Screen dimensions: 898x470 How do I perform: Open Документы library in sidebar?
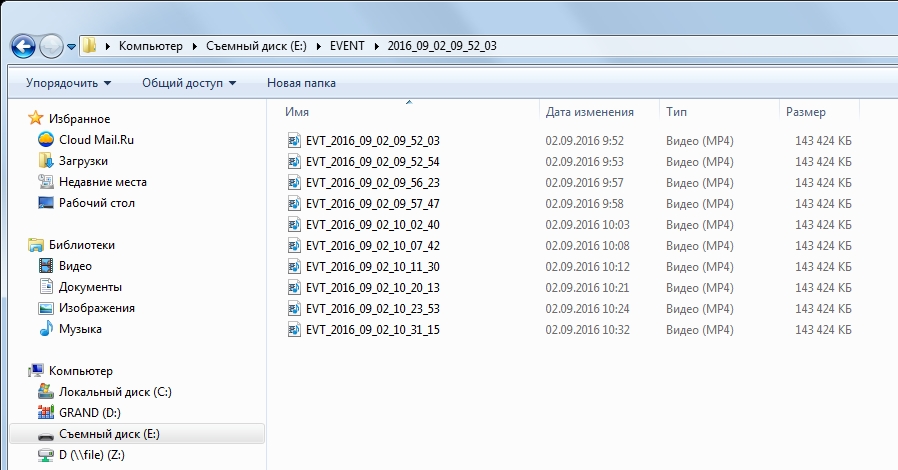pos(90,287)
